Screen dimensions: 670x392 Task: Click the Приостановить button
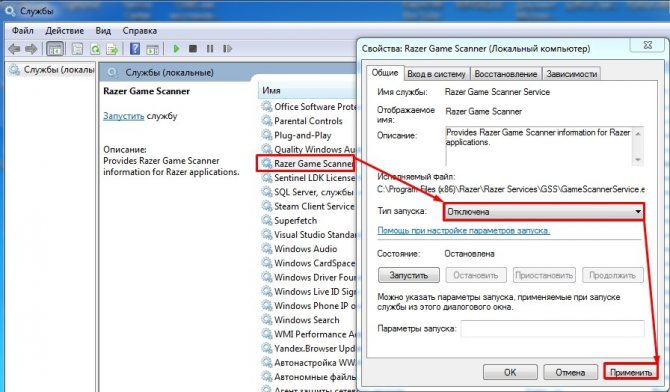(544, 275)
